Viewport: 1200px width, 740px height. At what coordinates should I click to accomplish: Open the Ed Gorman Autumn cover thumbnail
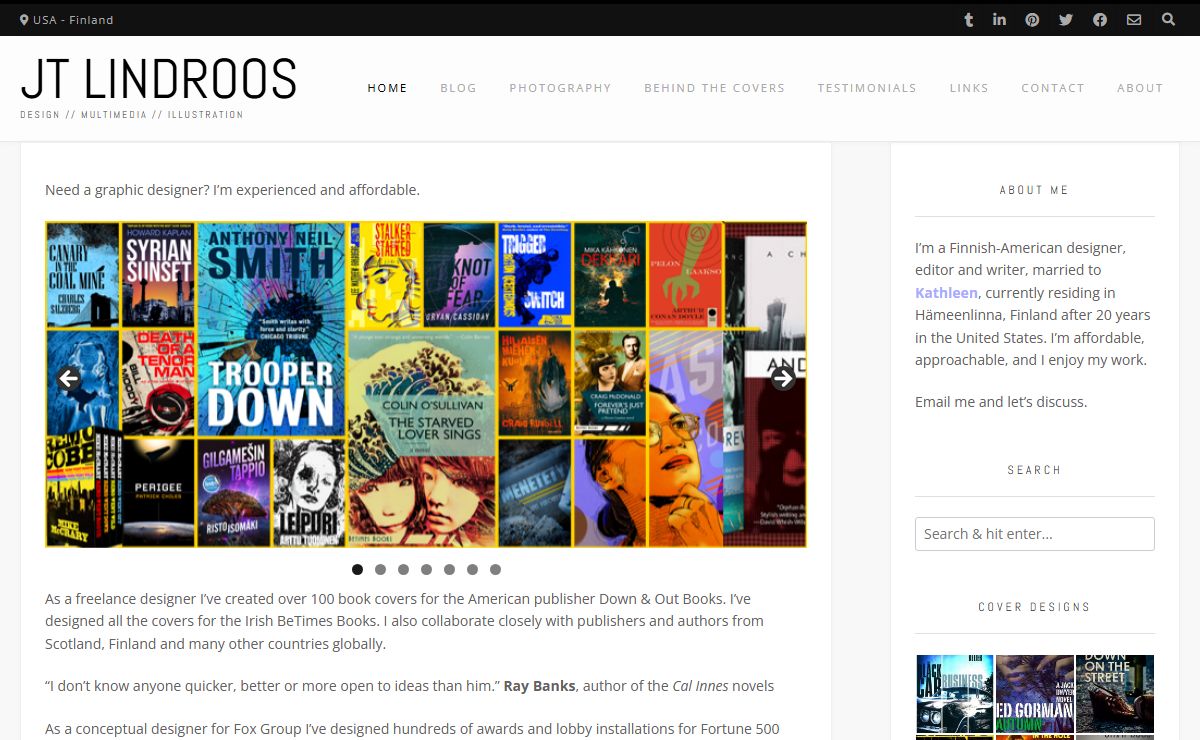1035,694
